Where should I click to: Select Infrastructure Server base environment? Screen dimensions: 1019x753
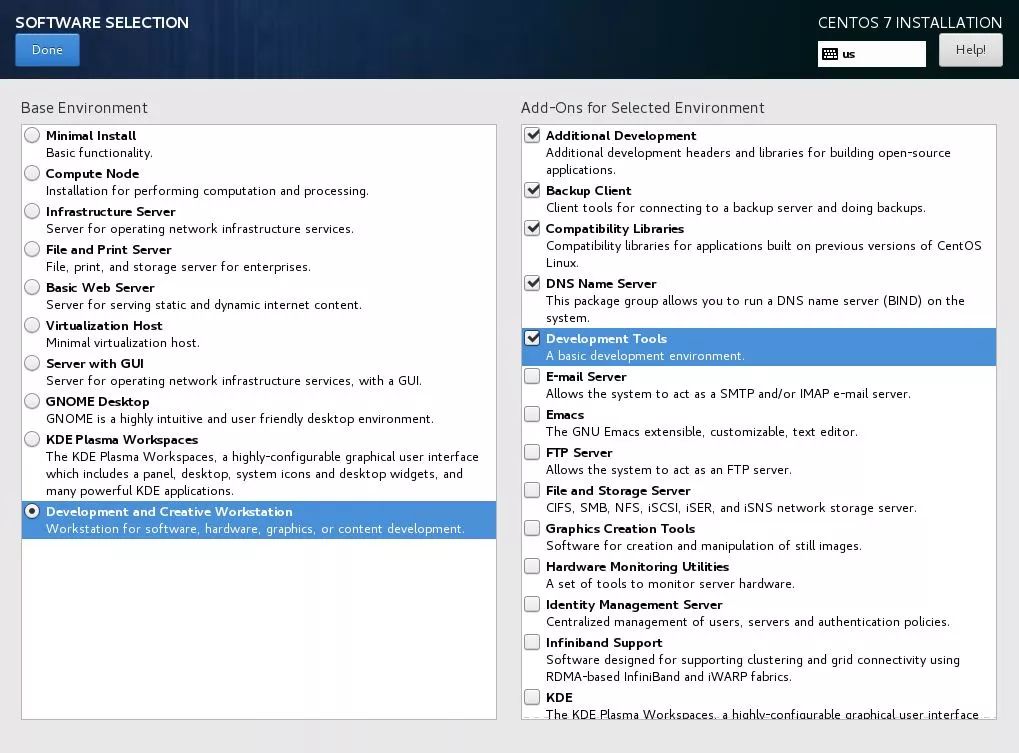[x=33, y=212]
